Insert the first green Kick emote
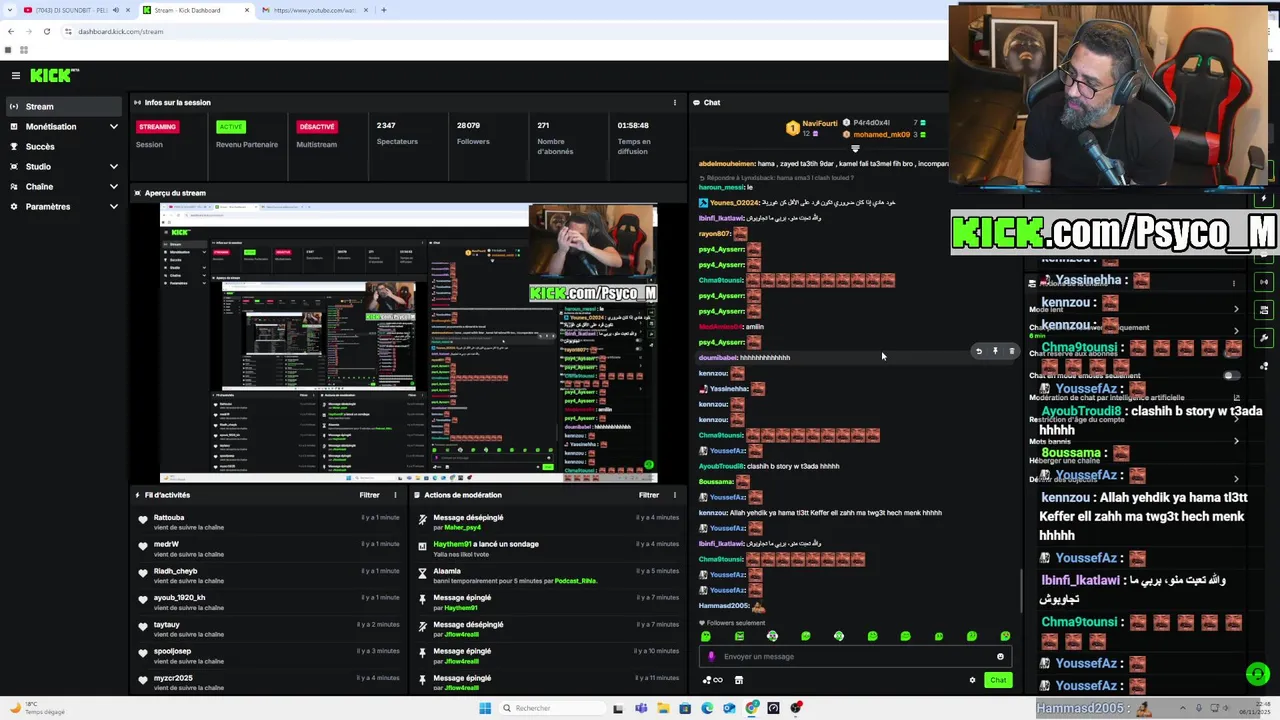 point(706,636)
